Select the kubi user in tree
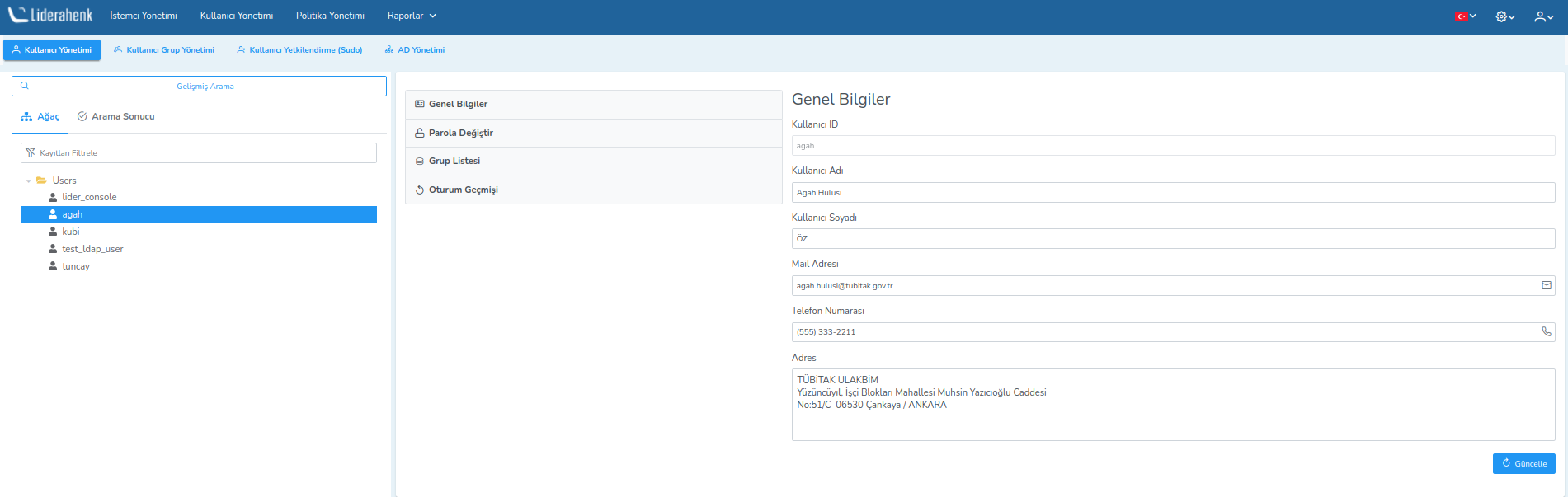1568x497 pixels. (71, 232)
